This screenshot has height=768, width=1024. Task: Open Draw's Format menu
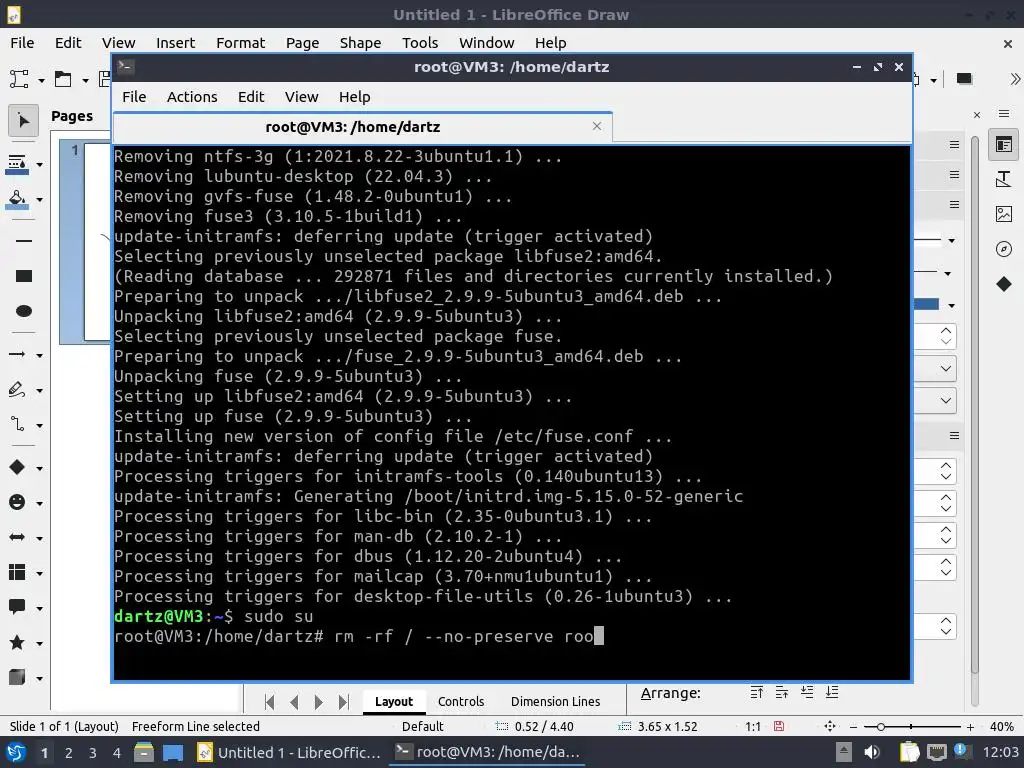coord(240,43)
